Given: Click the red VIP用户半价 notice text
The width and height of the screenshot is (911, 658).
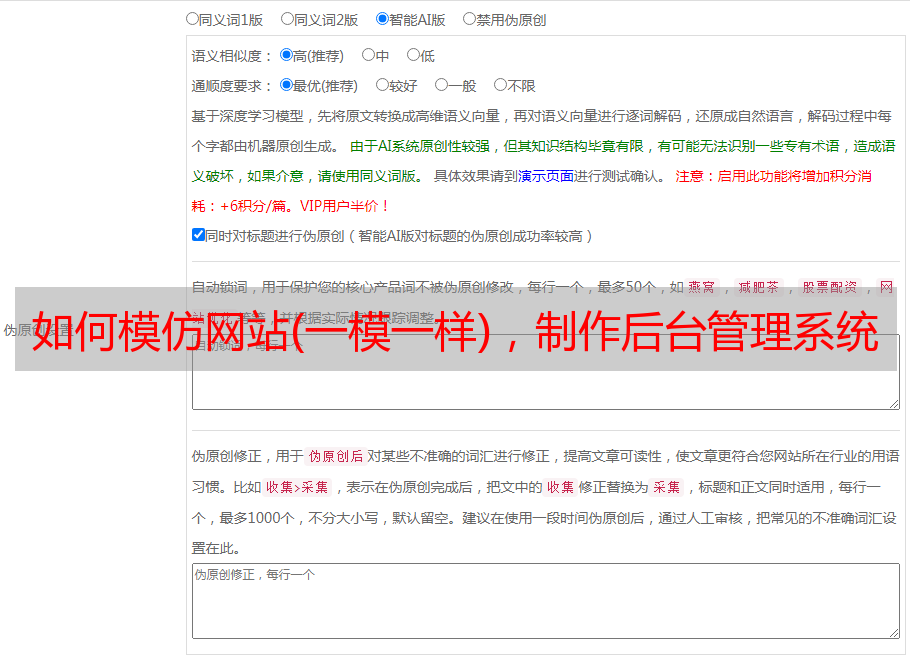Looking at the screenshot, I should pos(344,206).
